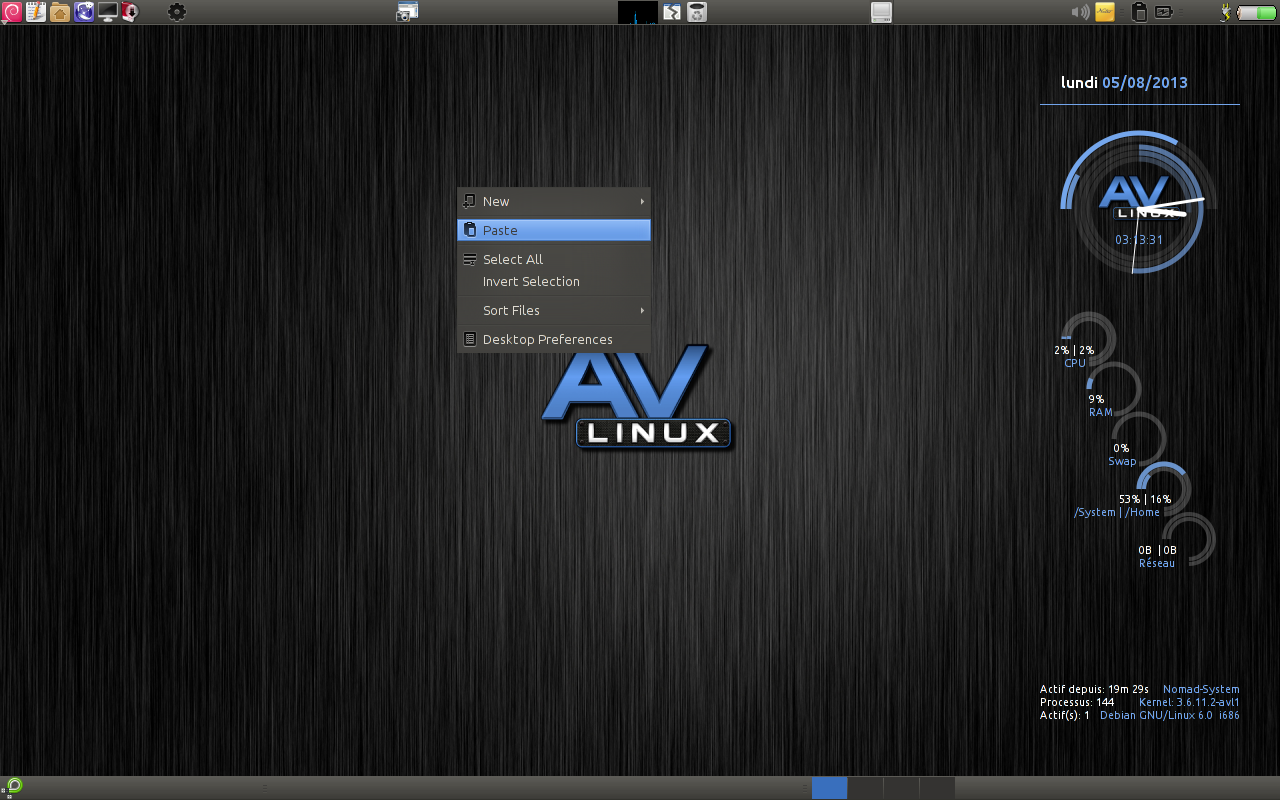Viewport: 1280px width, 800px height.
Task: Switch to the first blue workspace
Action: (x=829, y=788)
